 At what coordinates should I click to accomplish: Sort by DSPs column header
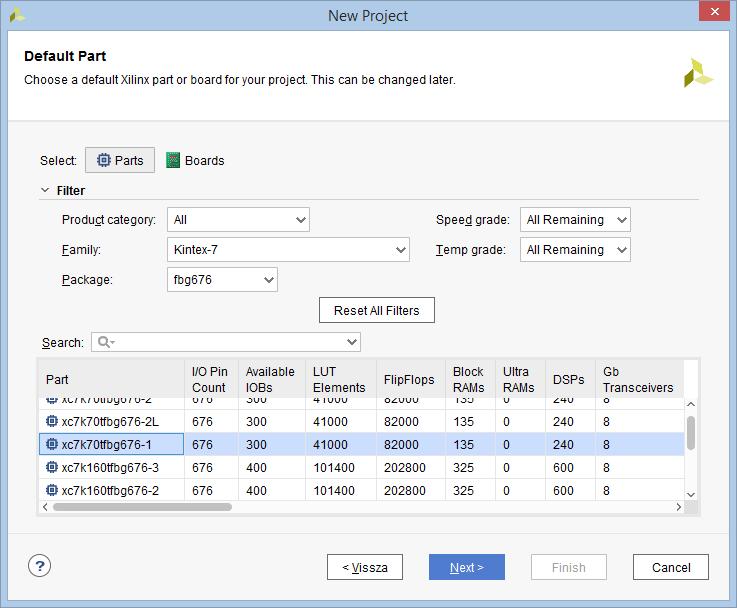tap(571, 379)
